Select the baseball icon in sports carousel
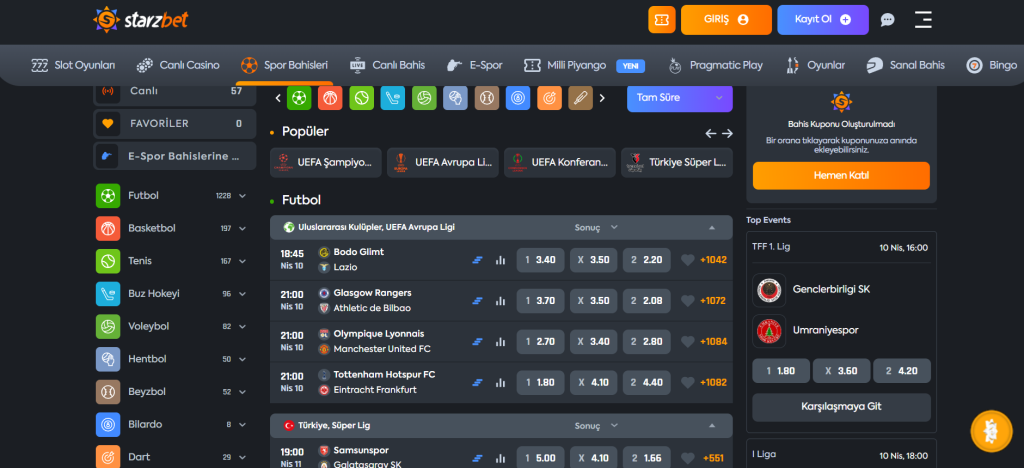Image resolution: width=1024 pixels, height=468 pixels. click(487, 98)
